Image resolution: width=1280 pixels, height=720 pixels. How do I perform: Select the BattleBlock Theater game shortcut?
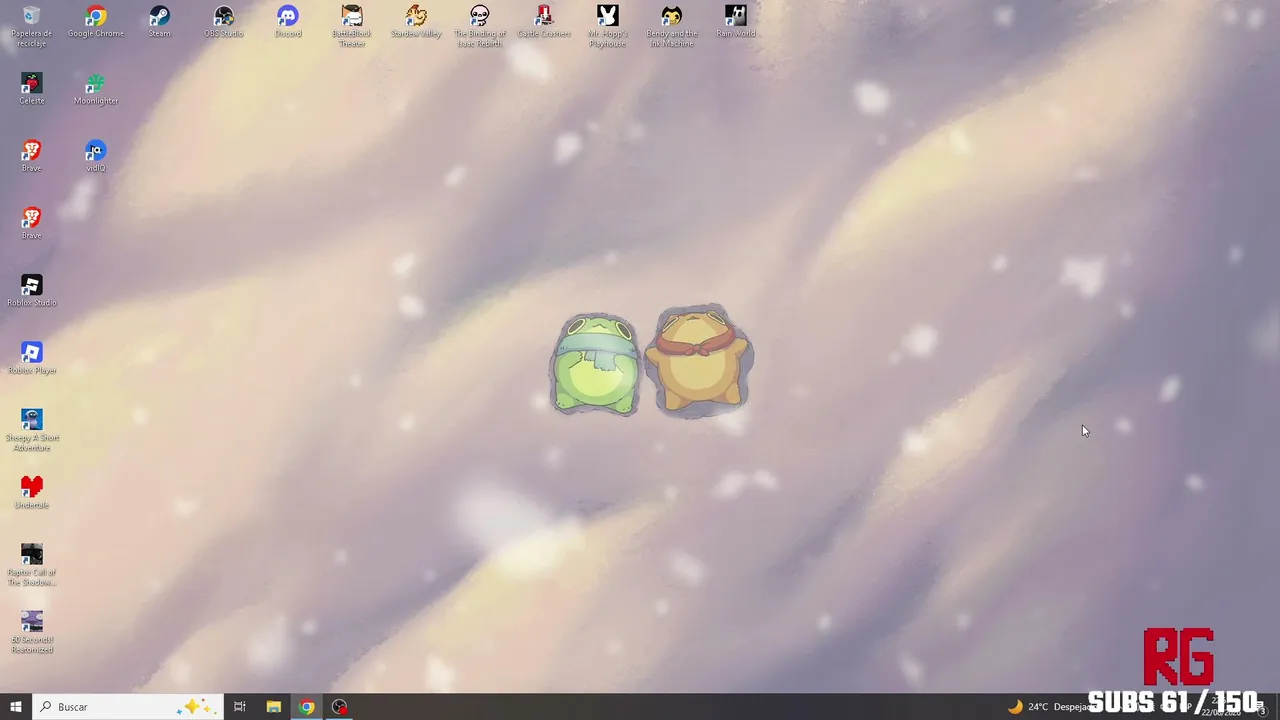(x=352, y=26)
